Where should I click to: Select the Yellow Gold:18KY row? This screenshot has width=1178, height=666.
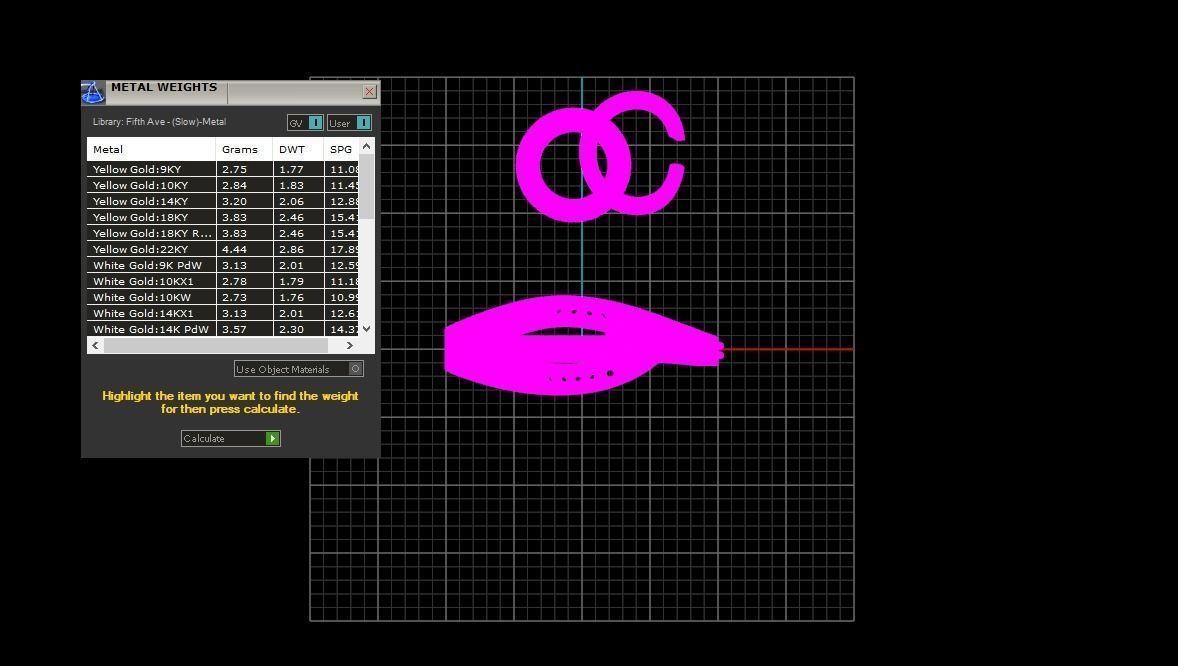(223, 217)
